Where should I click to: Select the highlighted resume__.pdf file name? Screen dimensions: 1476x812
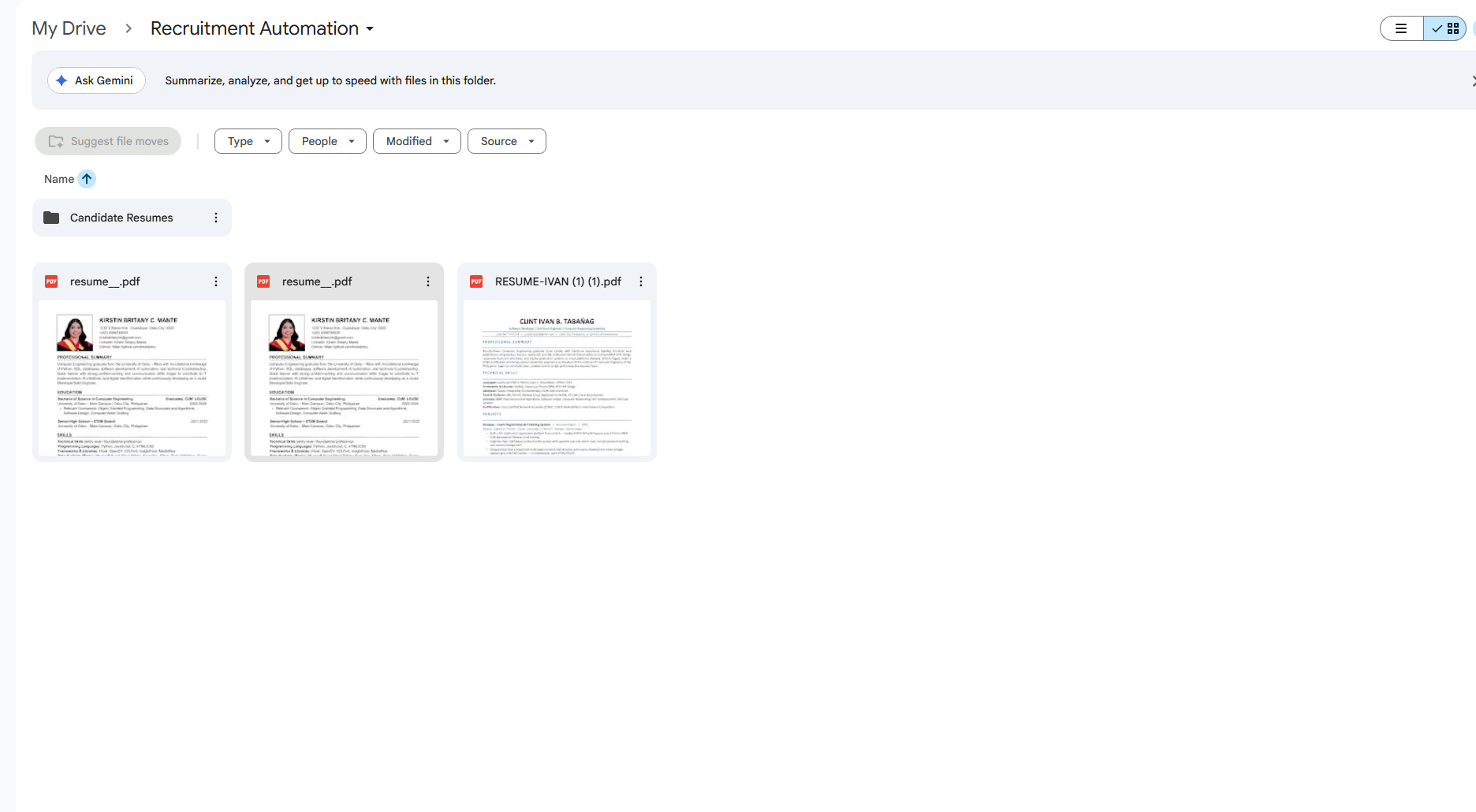pos(317,281)
